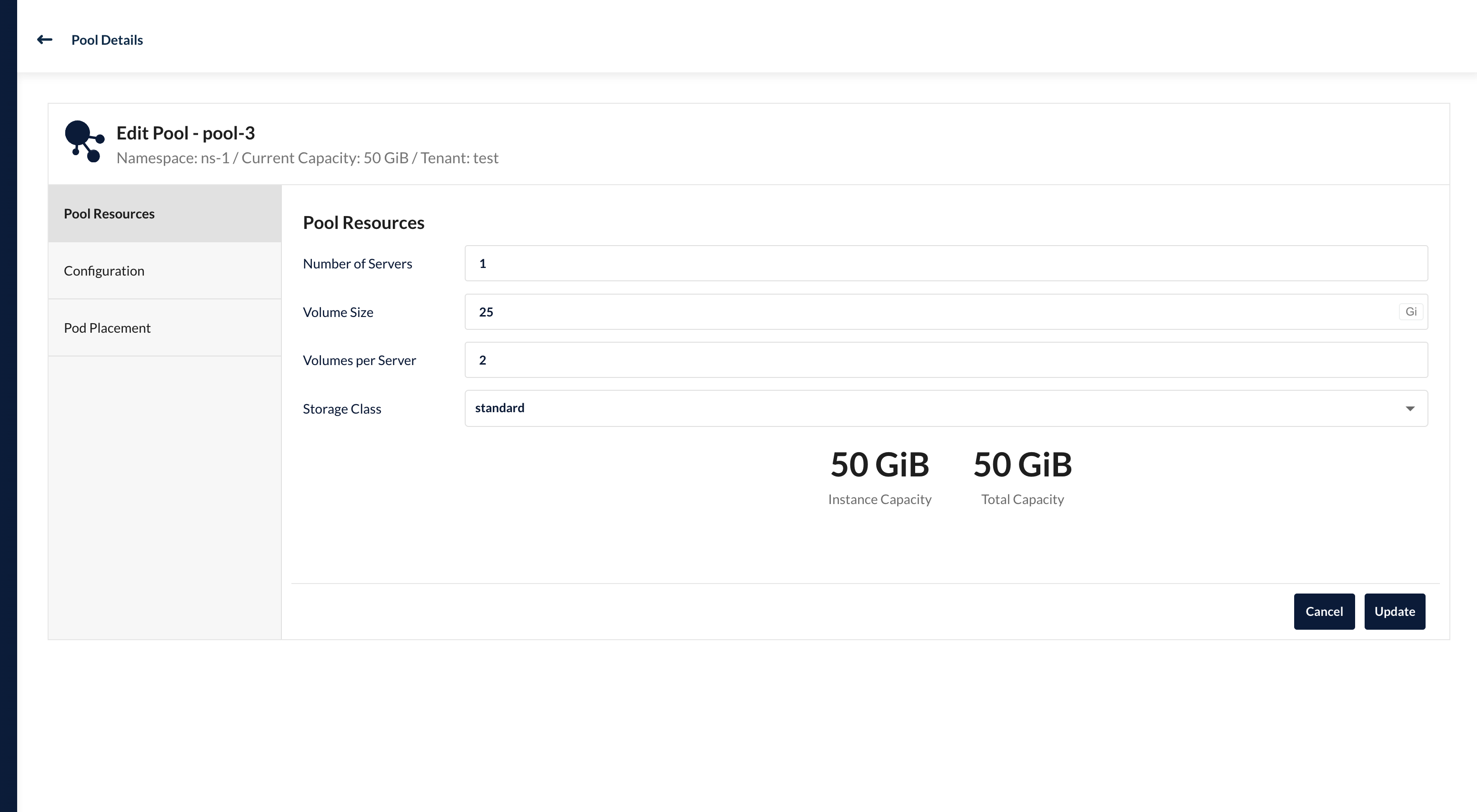Click the Gi unit badge

[1410, 312]
